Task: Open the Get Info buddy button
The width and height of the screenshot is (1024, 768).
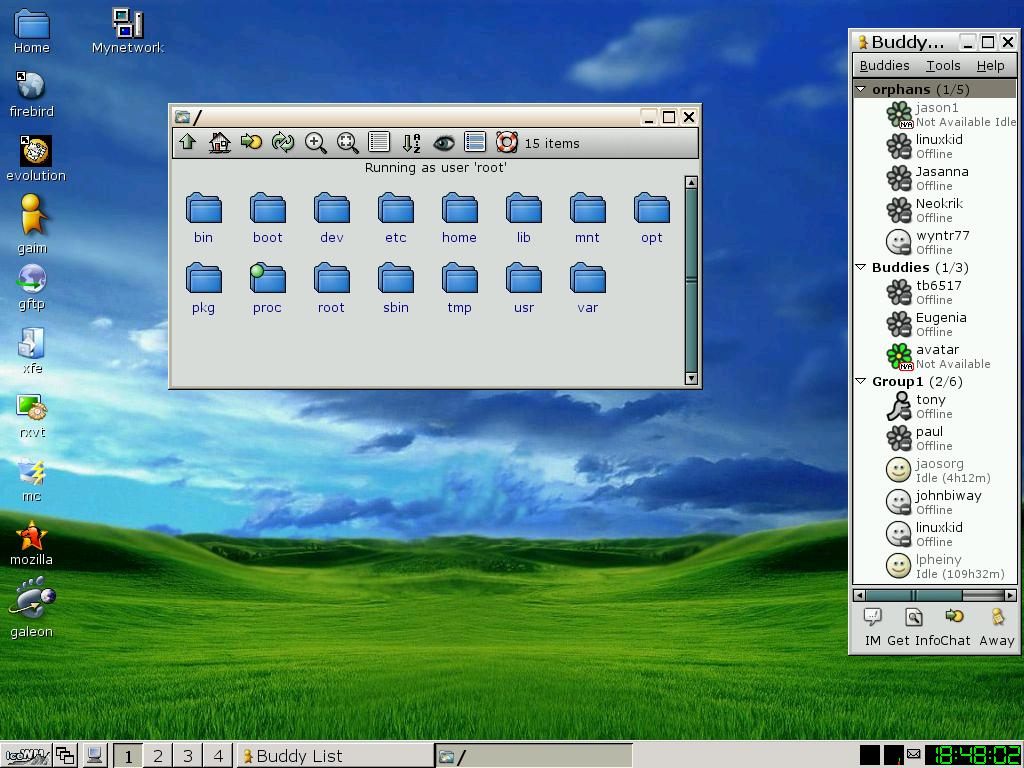Action: tap(912, 627)
